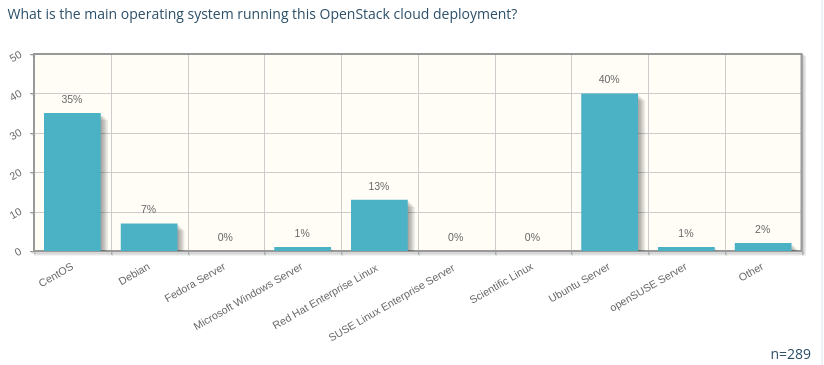Click the Fedora Server axis label
The height and width of the screenshot is (365, 824).
point(195,283)
